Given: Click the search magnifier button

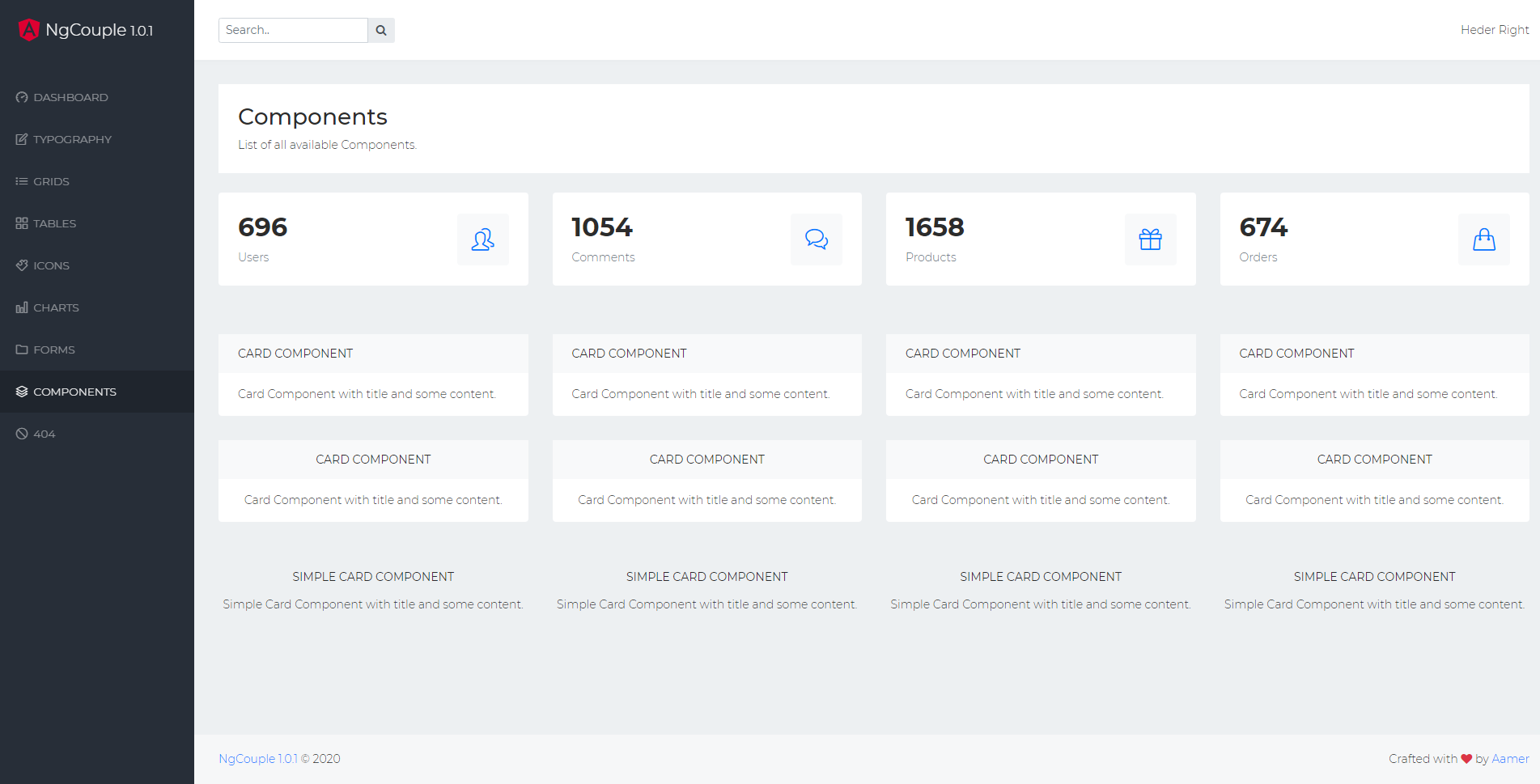Looking at the screenshot, I should coord(381,30).
